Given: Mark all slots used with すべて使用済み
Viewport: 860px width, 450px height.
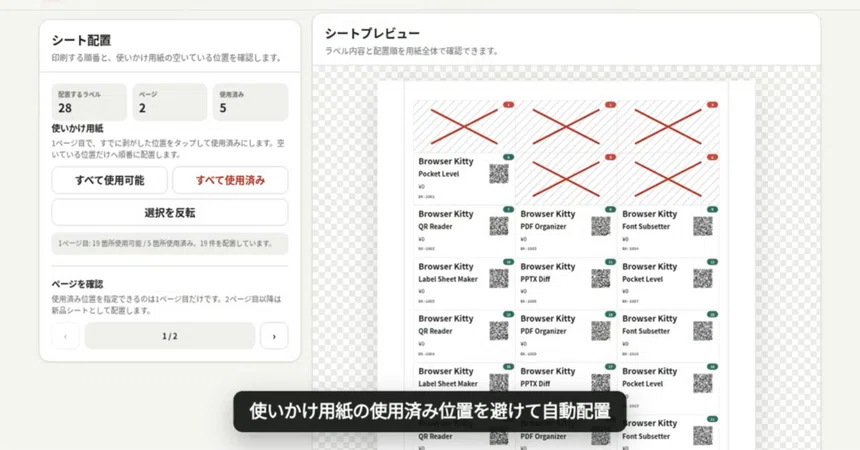Looking at the screenshot, I should (230, 180).
